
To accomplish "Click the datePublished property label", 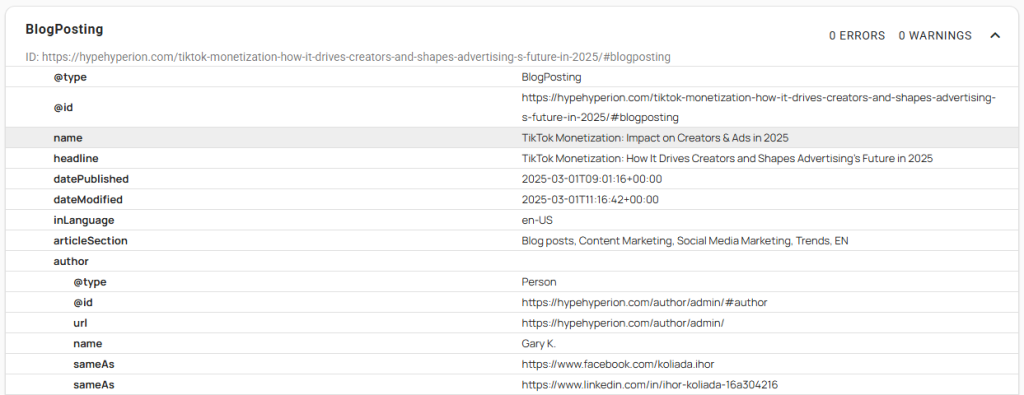I will click(91, 179).
